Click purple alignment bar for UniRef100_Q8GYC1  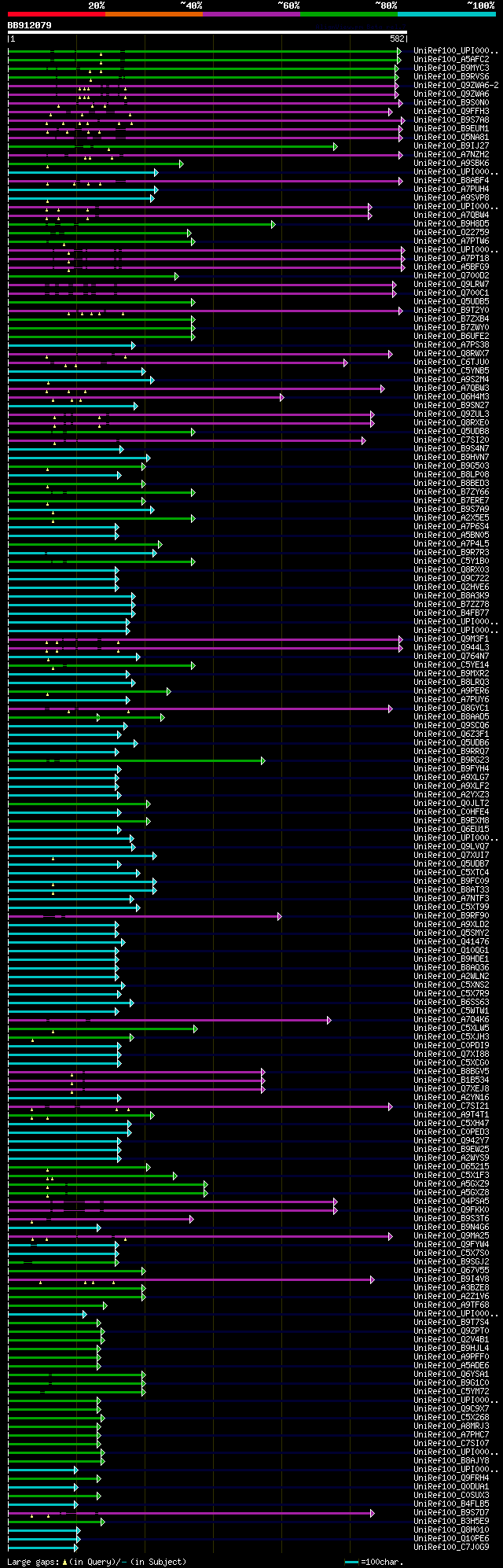[200, 708]
